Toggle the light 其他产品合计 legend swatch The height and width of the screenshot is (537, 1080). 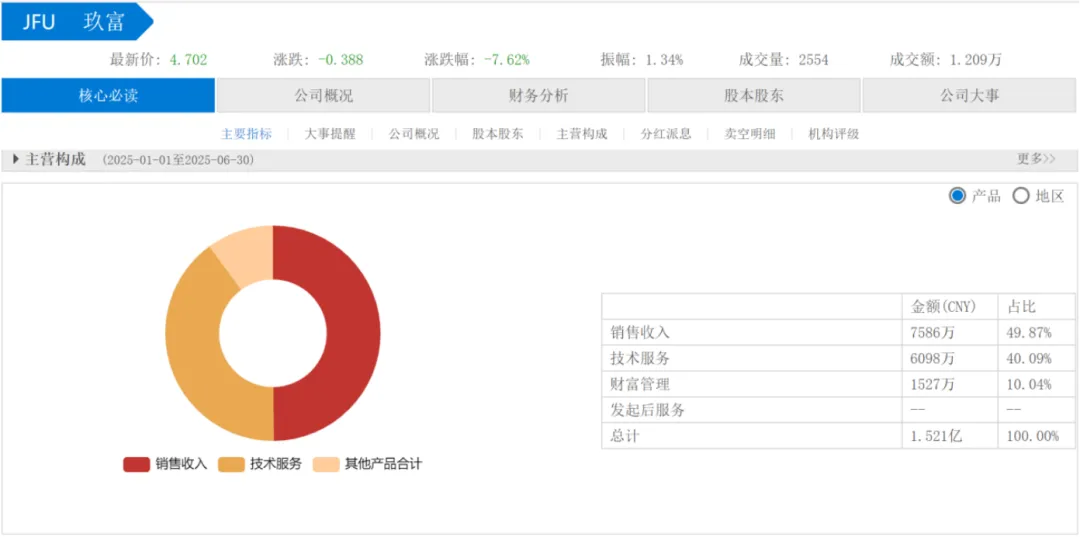click(326, 464)
